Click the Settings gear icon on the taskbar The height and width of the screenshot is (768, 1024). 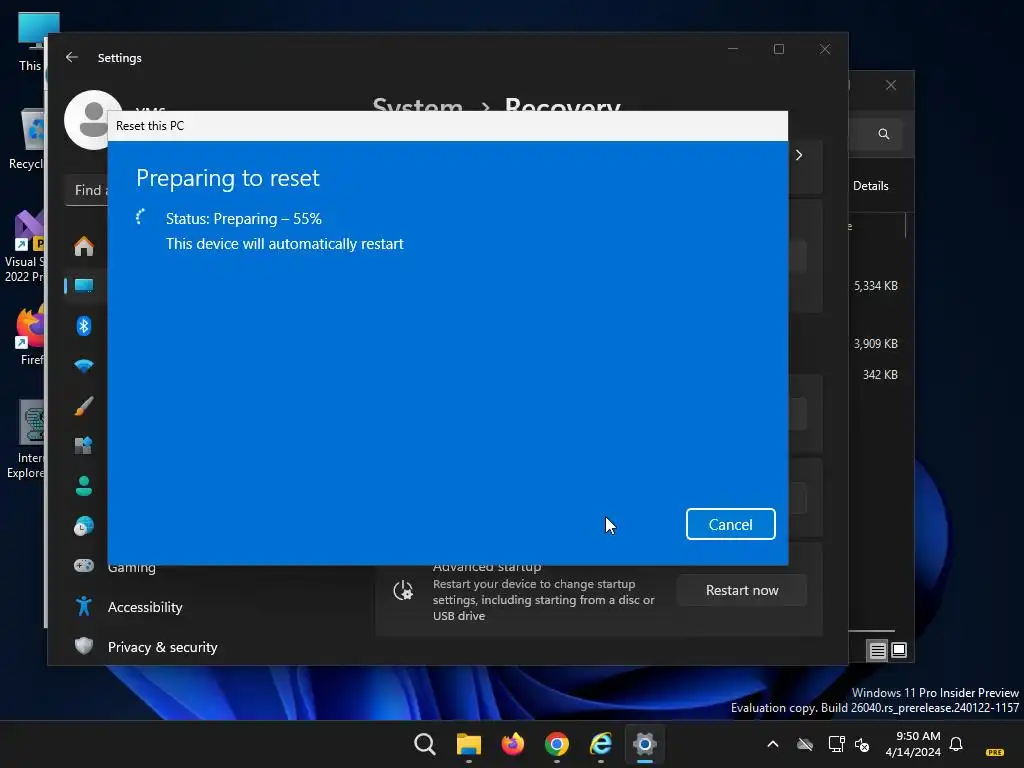click(645, 744)
